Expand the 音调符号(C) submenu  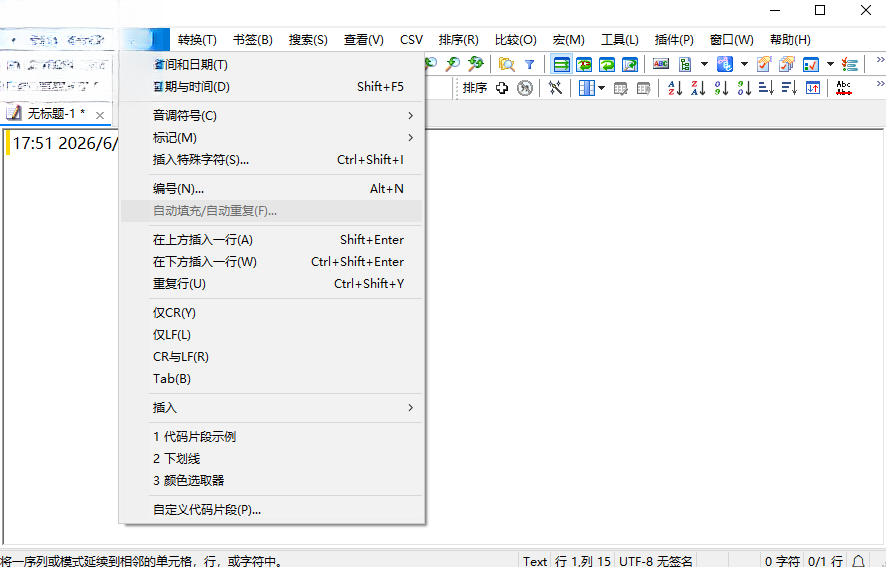pos(271,115)
